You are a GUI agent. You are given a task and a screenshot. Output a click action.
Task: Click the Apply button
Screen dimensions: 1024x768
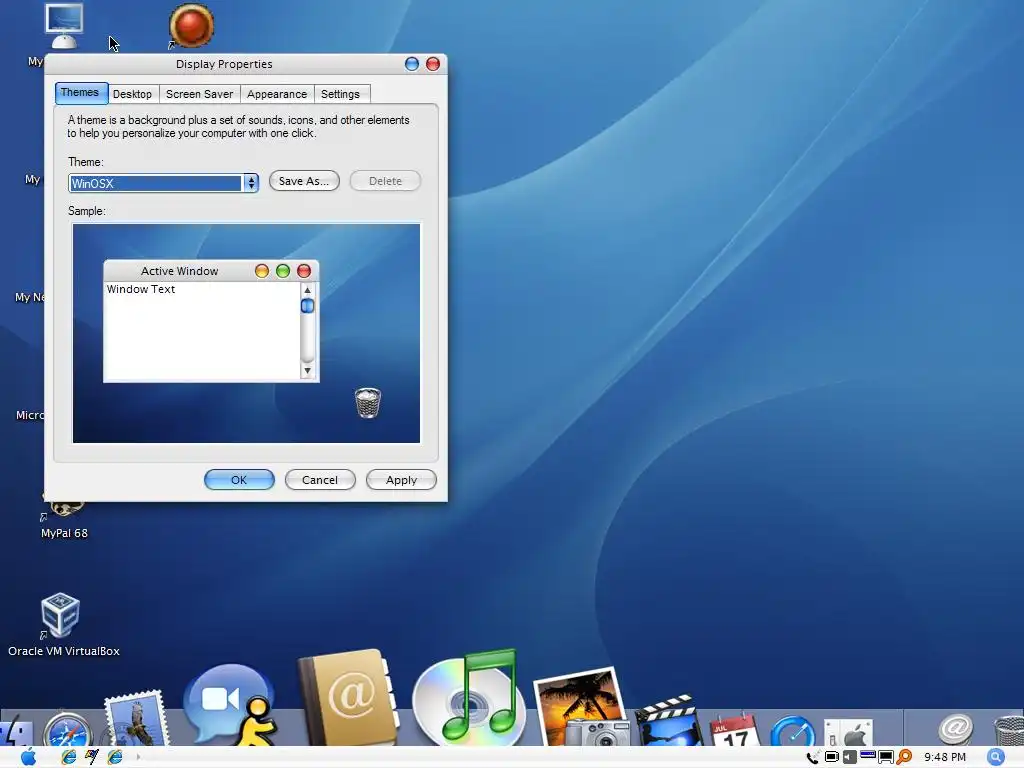tap(401, 480)
